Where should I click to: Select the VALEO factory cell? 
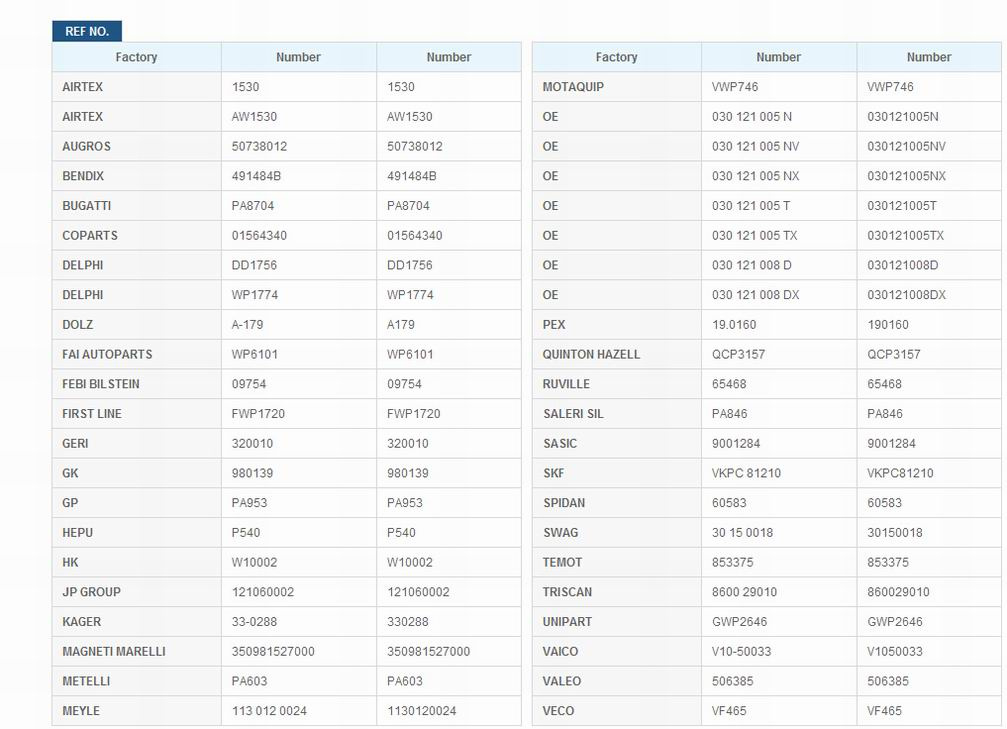coord(617,681)
